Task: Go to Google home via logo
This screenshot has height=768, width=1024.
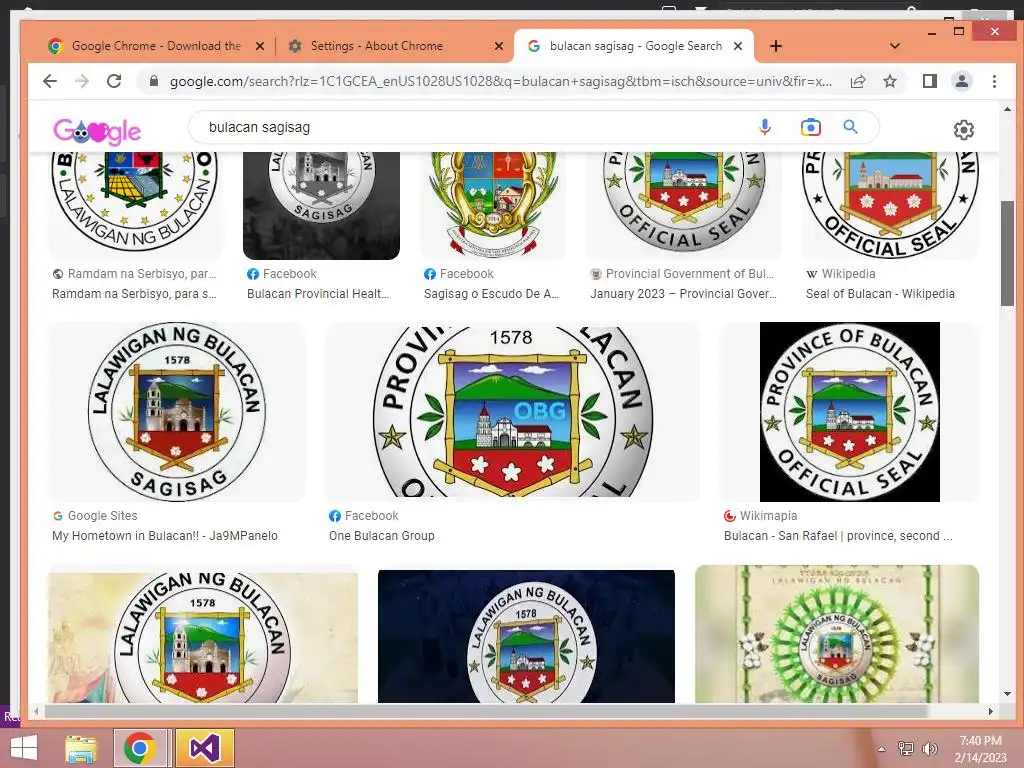Action: click(x=97, y=131)
